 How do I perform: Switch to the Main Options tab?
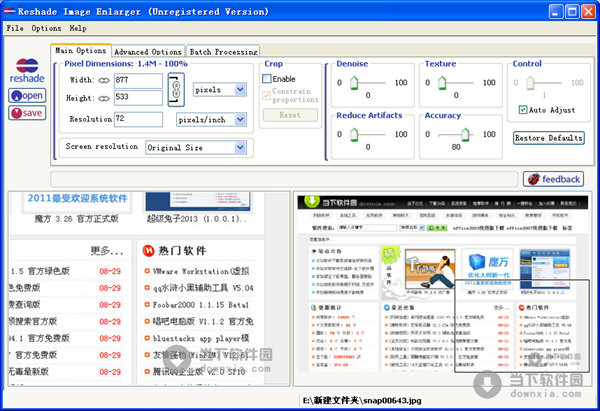click(x=81, y=50)
